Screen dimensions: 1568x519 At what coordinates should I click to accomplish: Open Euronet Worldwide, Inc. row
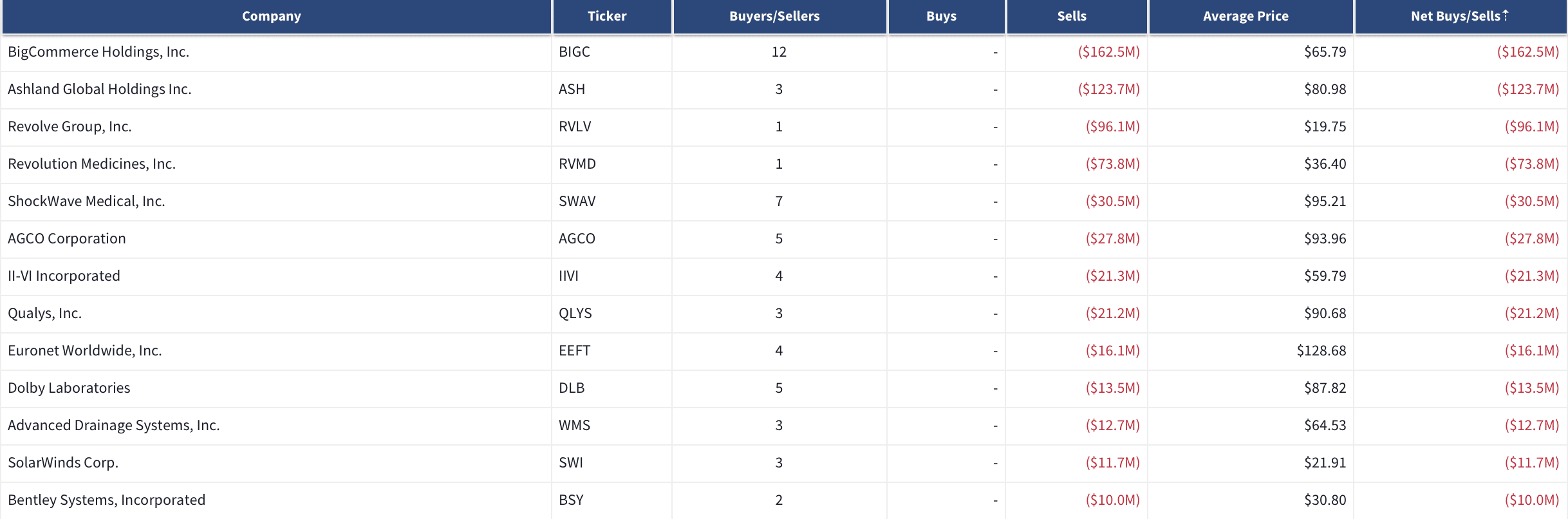[x=784, y=351]
